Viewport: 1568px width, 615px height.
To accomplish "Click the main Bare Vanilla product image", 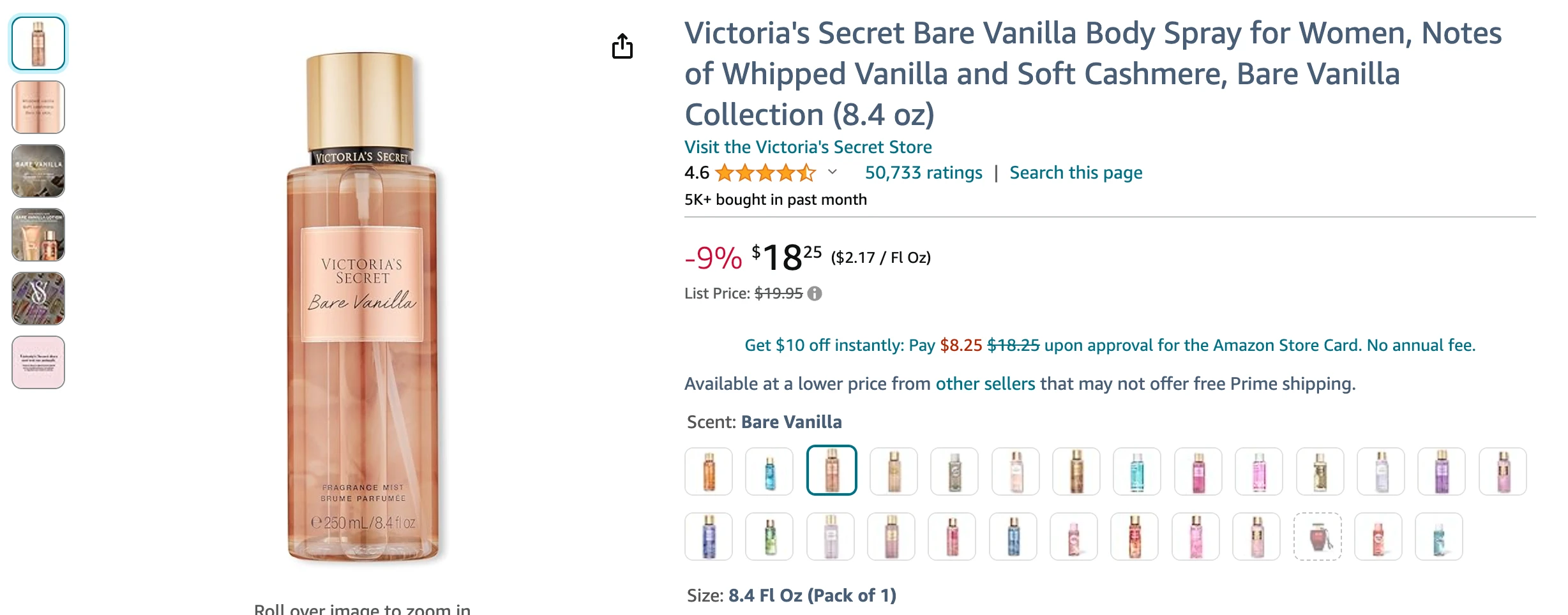I will click(363, 306).
